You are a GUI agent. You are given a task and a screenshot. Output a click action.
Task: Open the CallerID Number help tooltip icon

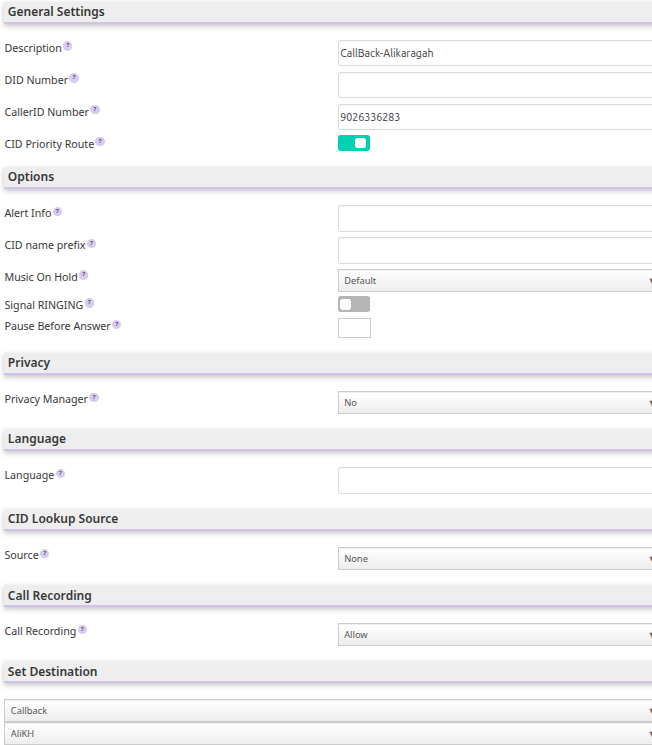pyautogui.click(x=95, y=110)
